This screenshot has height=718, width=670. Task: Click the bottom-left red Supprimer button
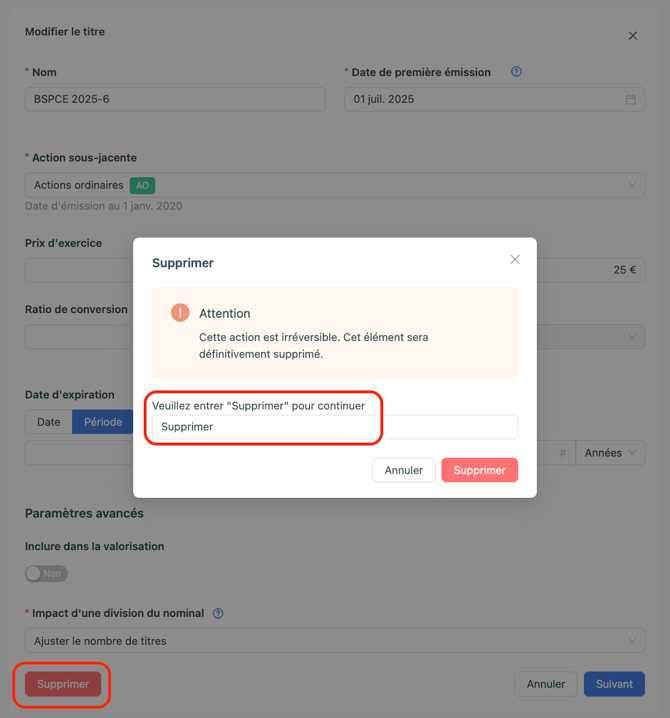[63, 684]
